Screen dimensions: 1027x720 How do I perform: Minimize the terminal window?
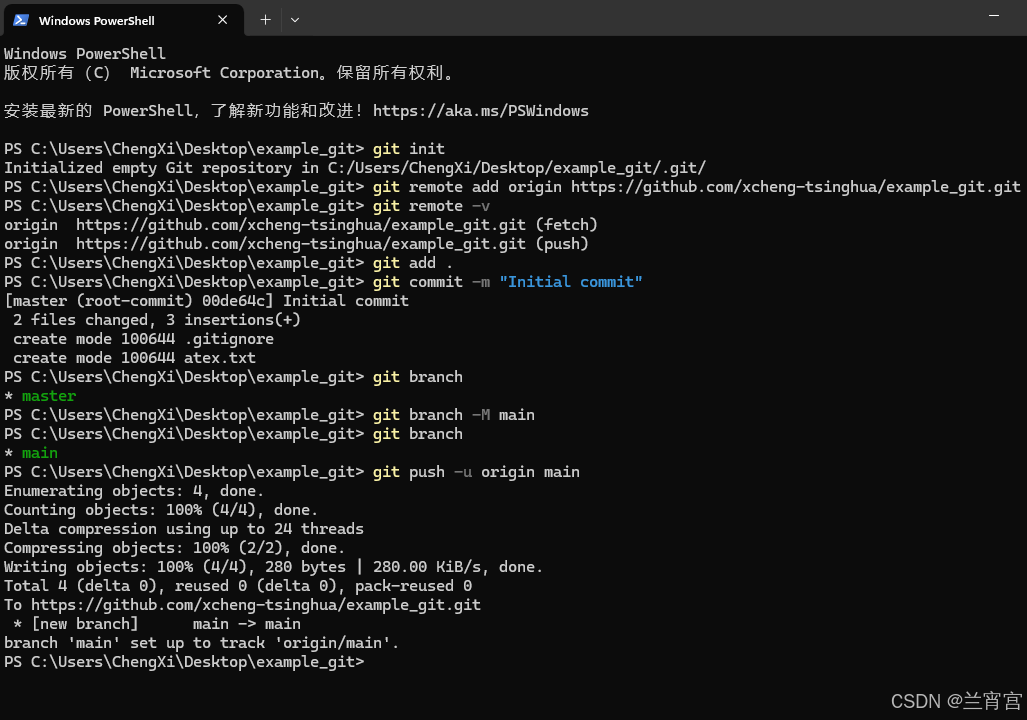pyautogui.click(x=994, y=16)
